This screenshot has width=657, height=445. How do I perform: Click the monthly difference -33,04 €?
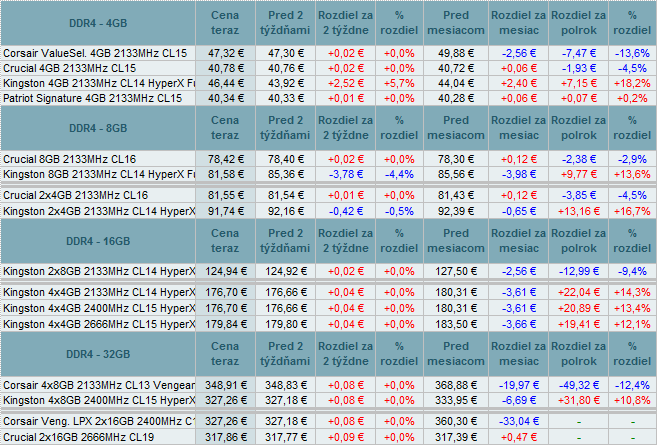pos(519,421)
